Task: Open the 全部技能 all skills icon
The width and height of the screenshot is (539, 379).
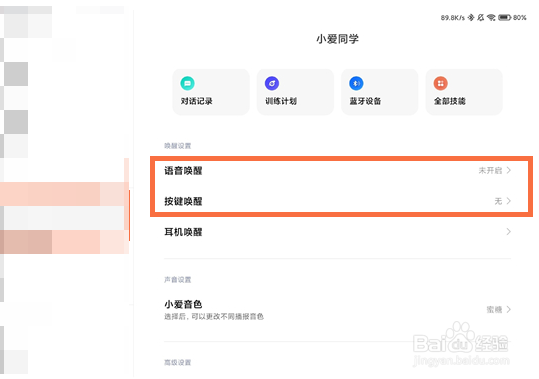Action: coord(441,83)
